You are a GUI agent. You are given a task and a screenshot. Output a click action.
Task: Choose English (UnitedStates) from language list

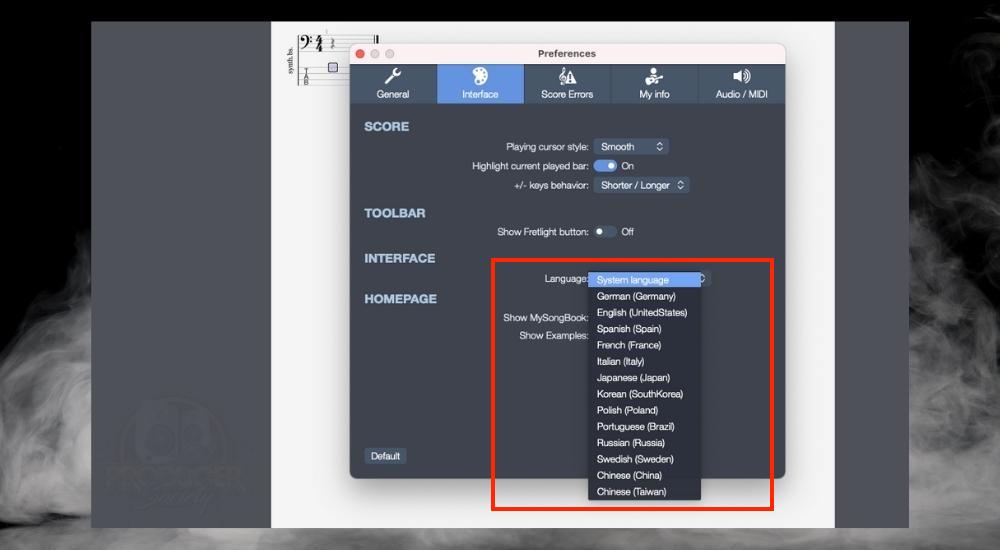pos(642,313)
